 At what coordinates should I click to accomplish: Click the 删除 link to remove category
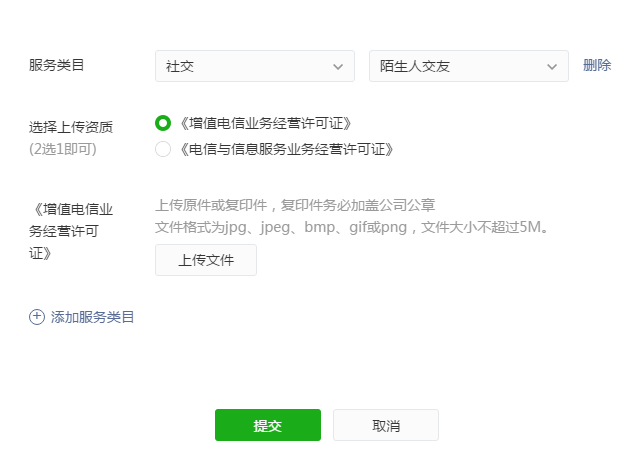click(597, 65)
